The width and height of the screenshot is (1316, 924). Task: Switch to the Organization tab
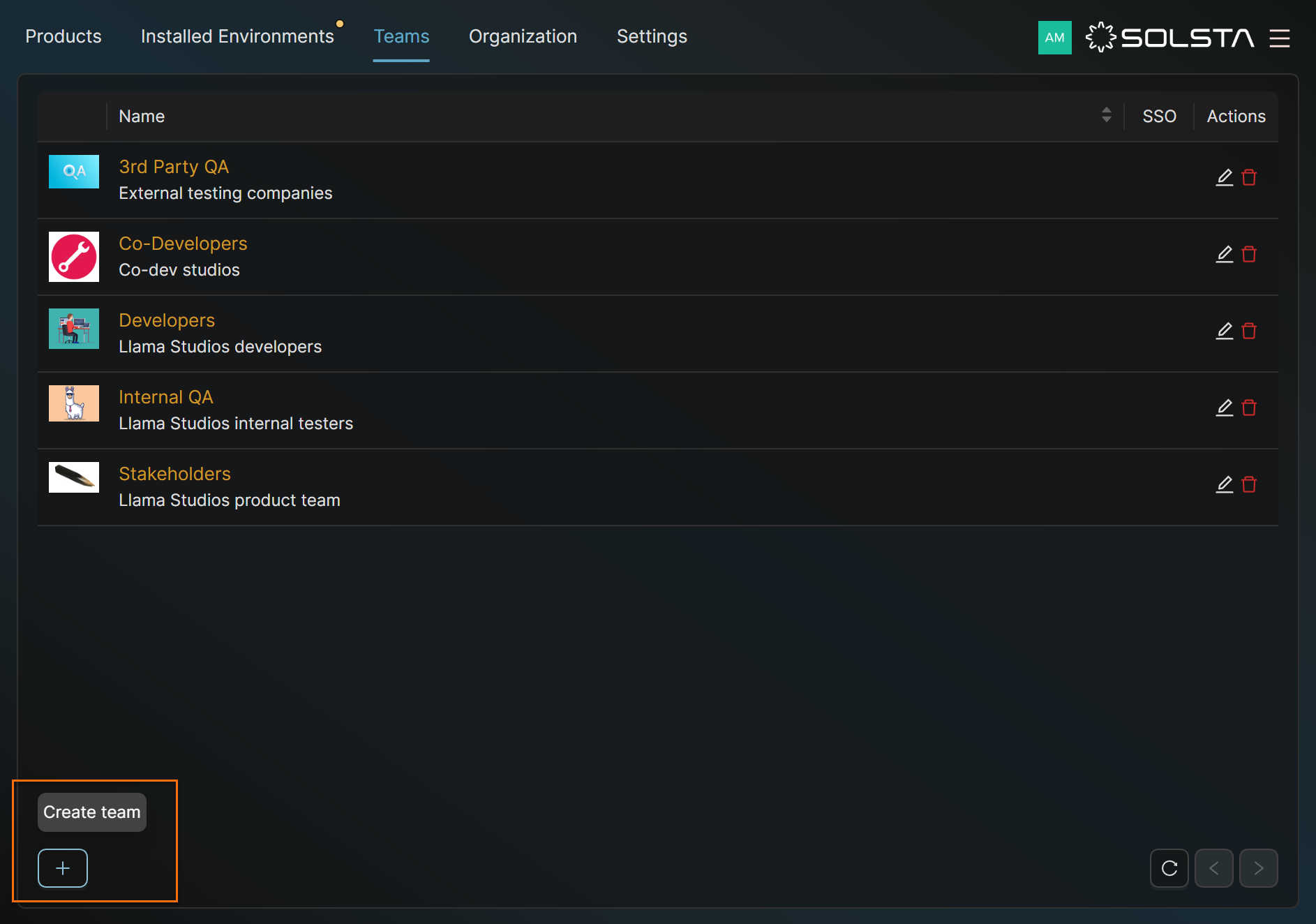click(x=523, y=36)
